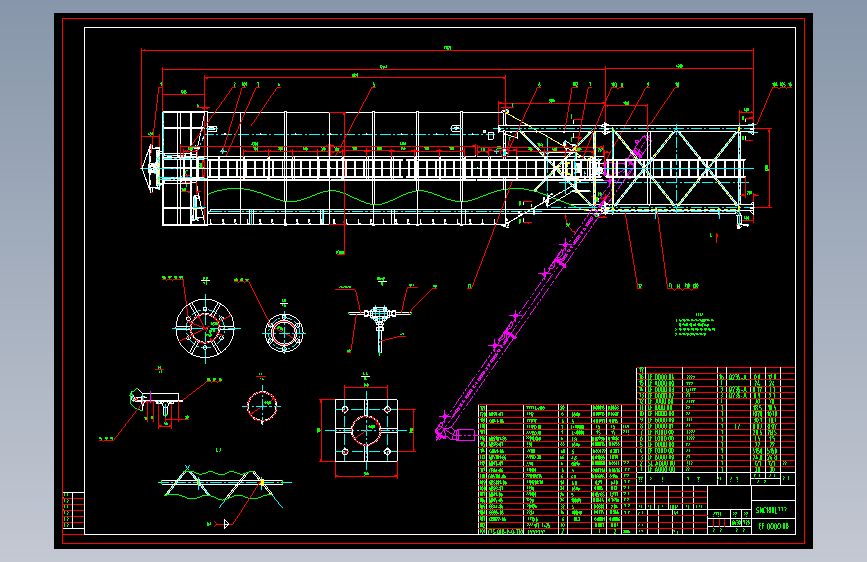867x562 pixels.
Task: Select the X-braced truss frame on the right
Action: (676, 168)
